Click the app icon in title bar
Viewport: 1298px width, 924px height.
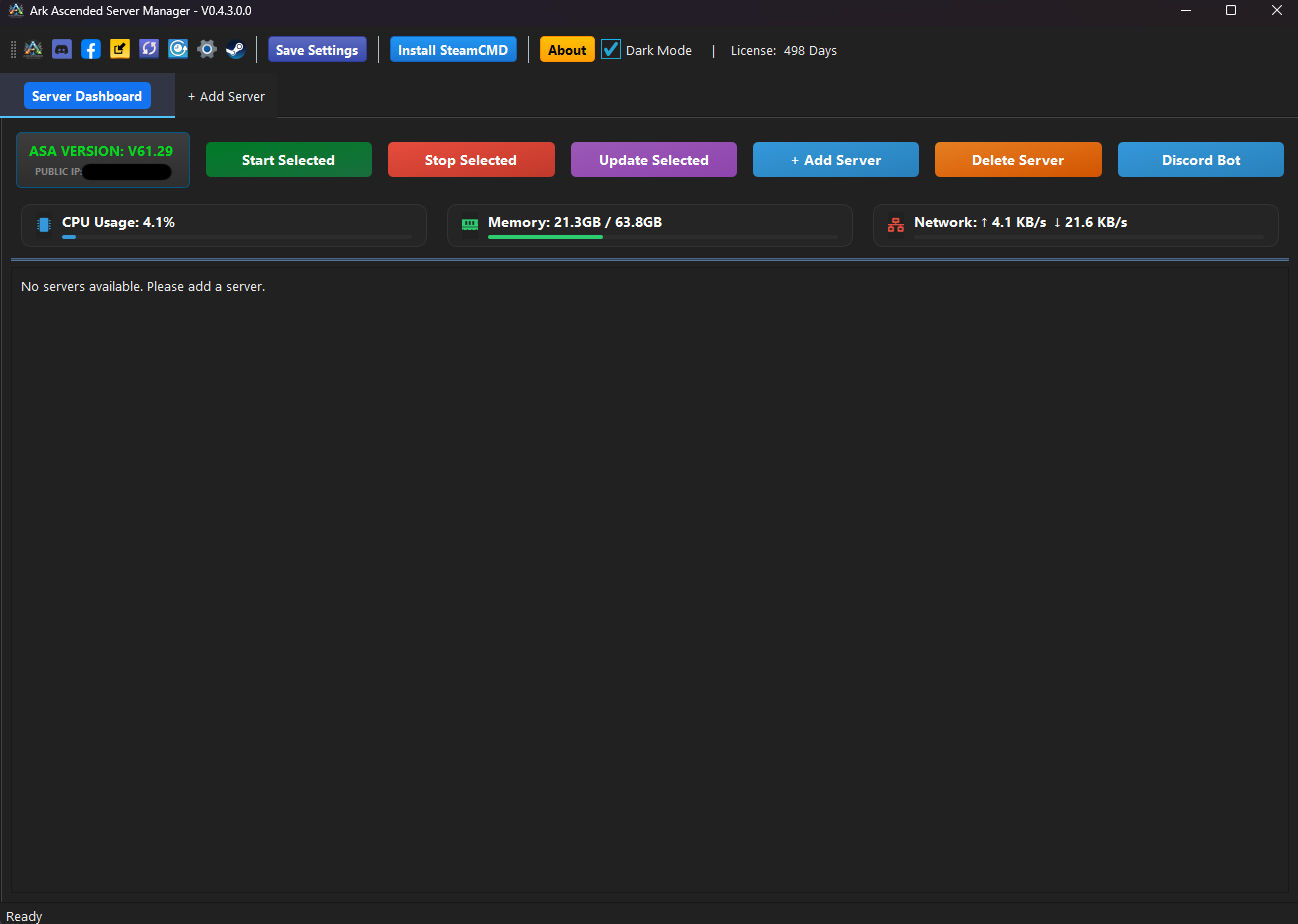(16, 10)
